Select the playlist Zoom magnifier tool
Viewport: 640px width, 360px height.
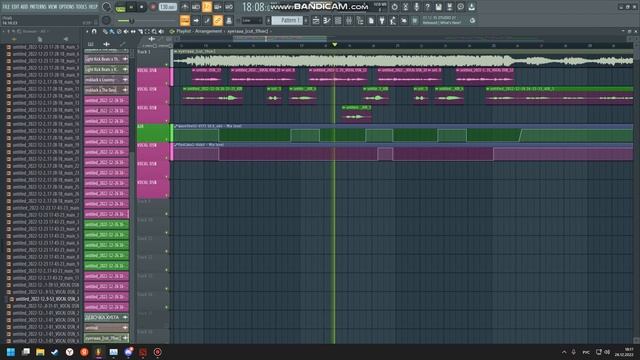(154, 31)
